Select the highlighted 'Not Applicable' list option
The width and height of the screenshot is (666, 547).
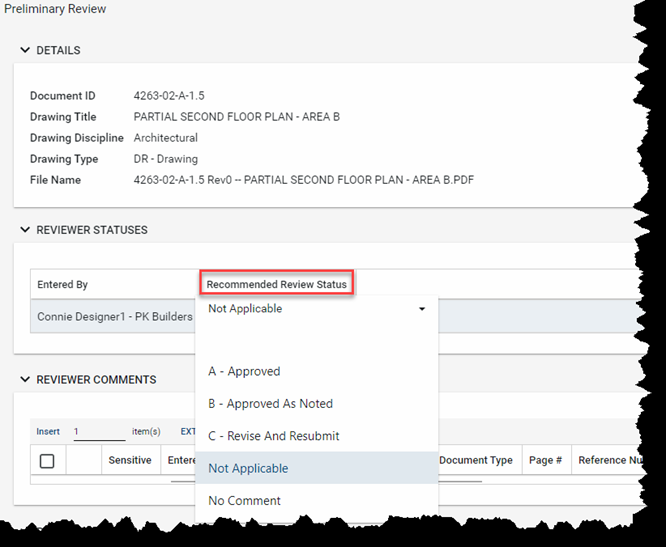point(248,468)
